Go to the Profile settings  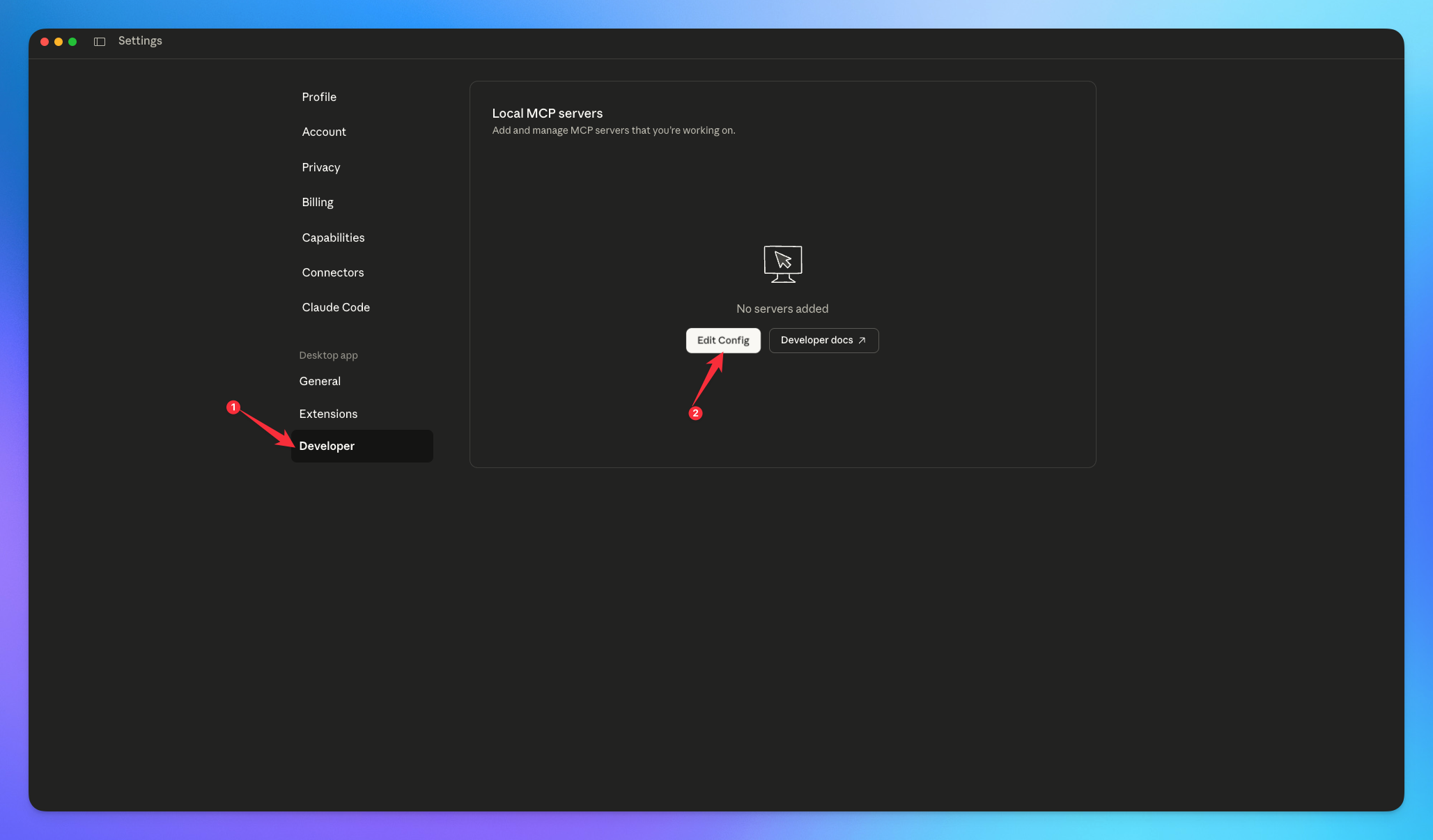318,97
